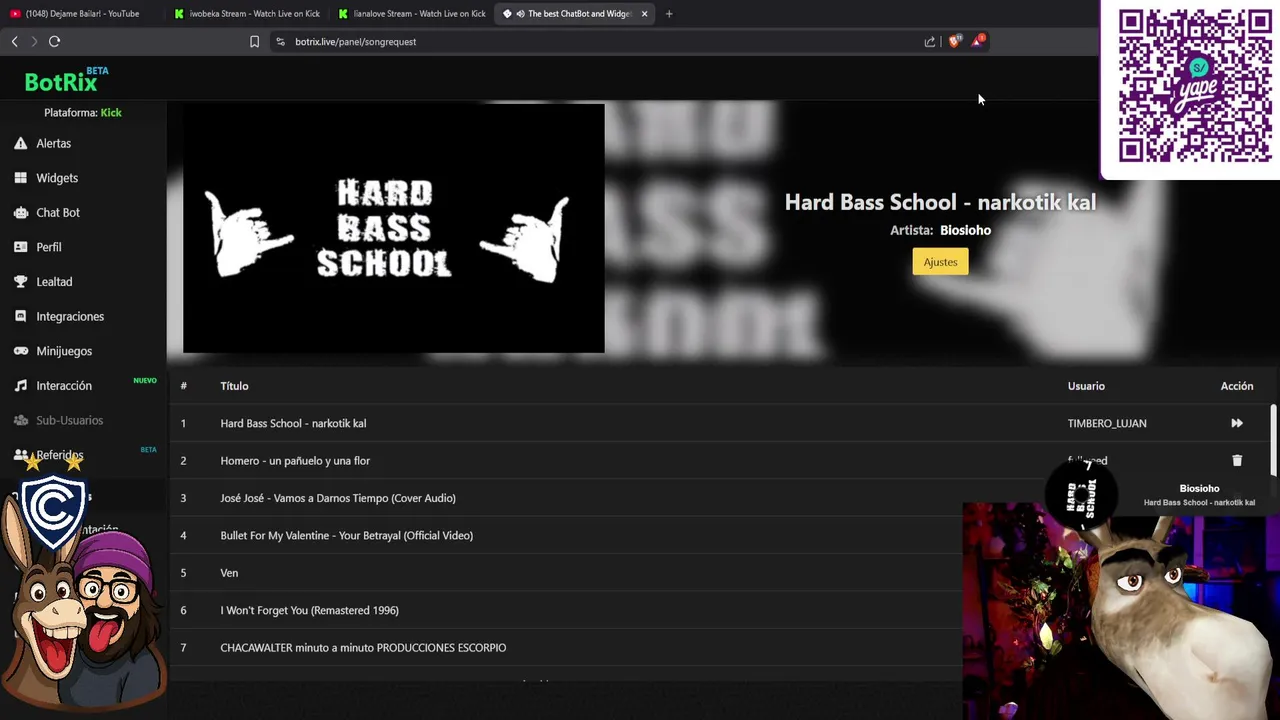Click the Integraciones icon in sidebar

point(20,316)
